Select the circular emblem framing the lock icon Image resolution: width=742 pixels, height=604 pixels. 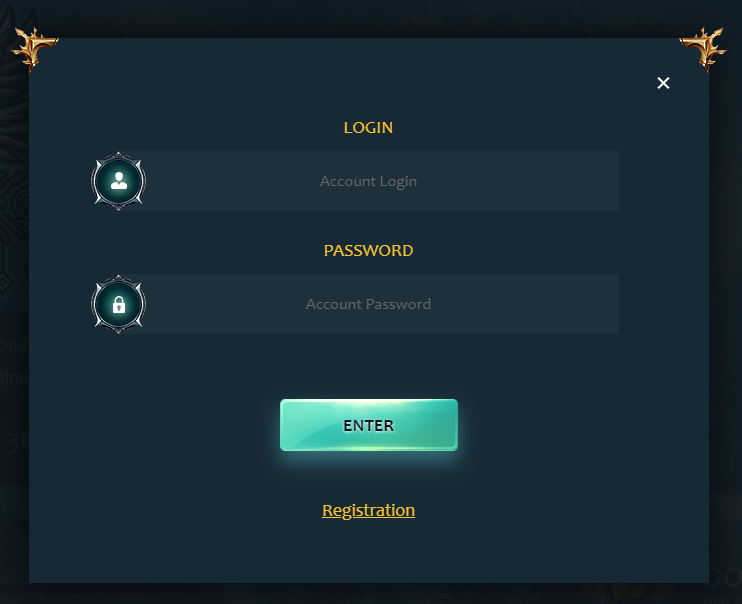[119, 304]
